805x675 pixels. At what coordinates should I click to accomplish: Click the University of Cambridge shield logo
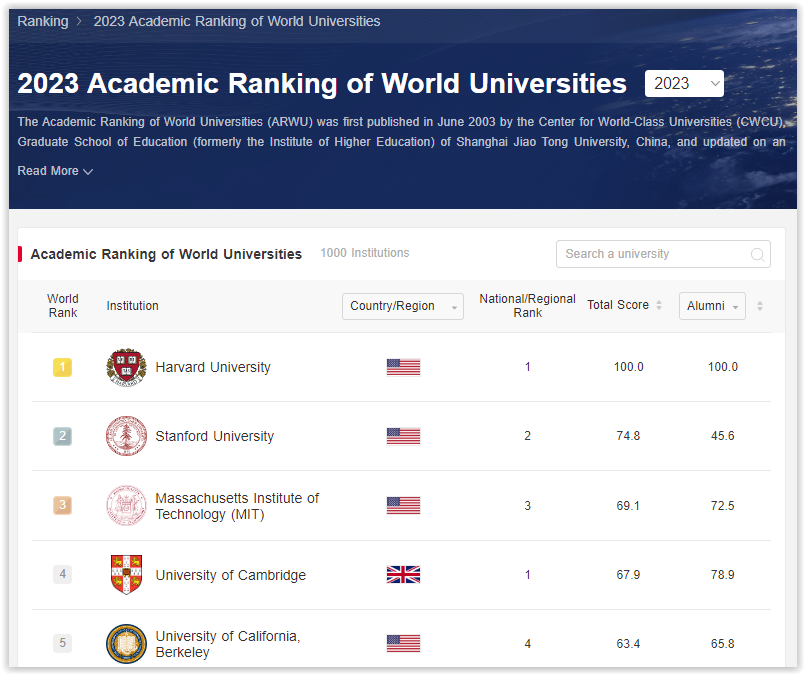click(126, 575)
